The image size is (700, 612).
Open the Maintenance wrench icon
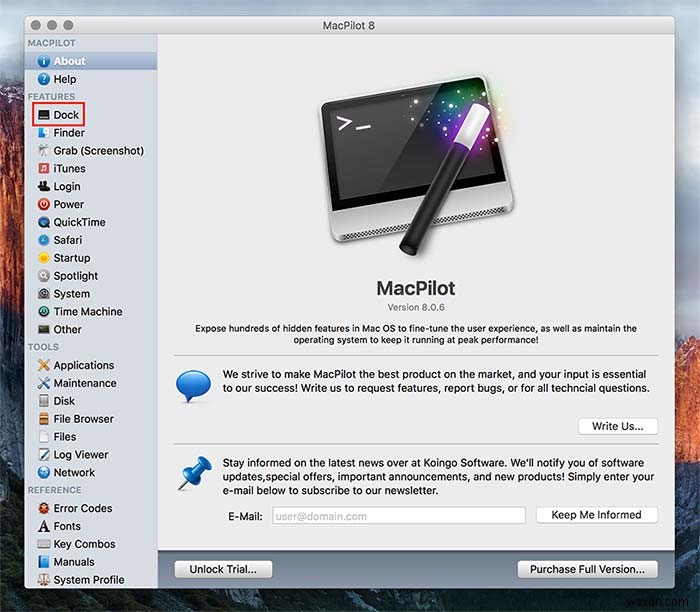[x=44, y=383]
